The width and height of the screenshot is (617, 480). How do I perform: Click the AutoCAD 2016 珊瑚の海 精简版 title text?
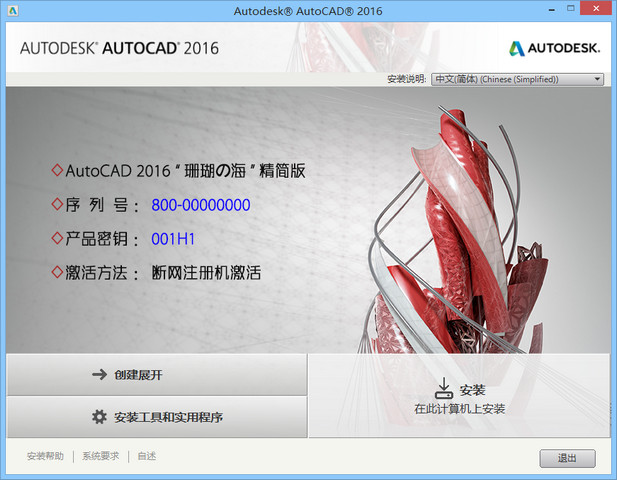point(185,171)
